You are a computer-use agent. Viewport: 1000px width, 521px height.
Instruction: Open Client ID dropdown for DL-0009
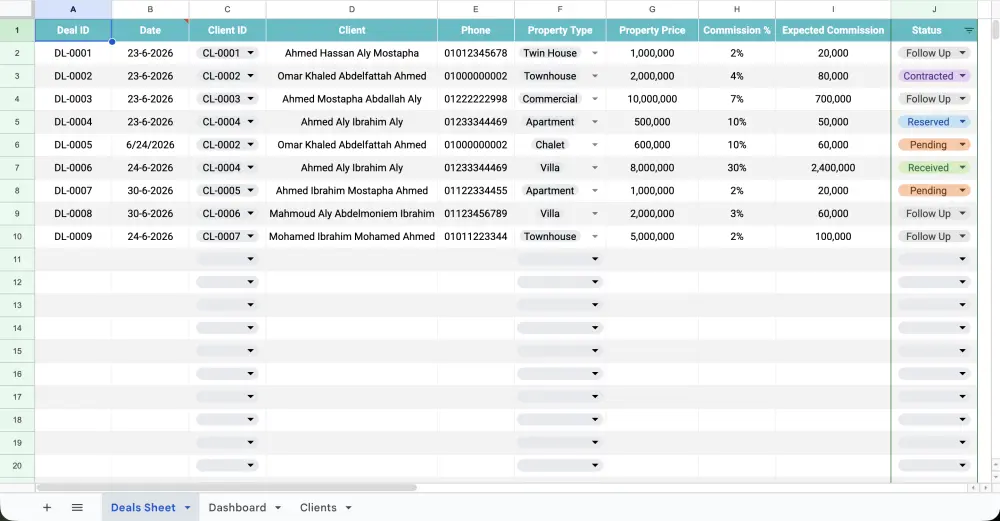pos(251,237)
